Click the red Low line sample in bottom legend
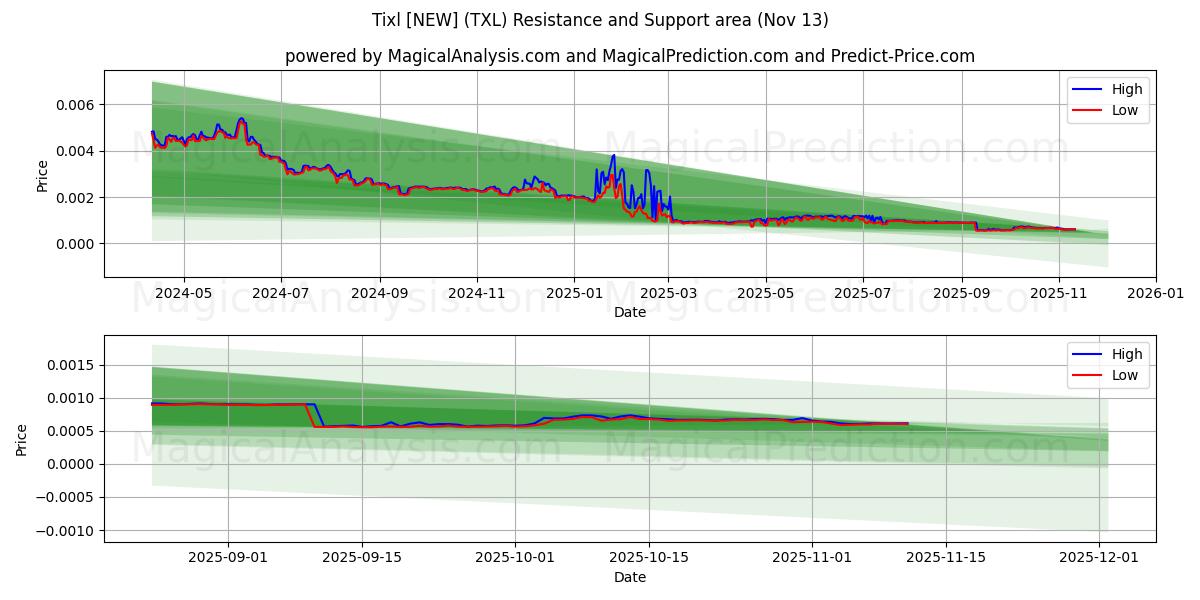 pyautogui.click(x=1087, y=374)
